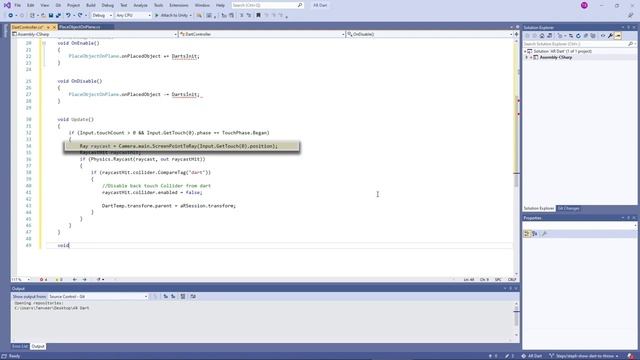Click the Solution 'AR Dart' tree item
The image size is (640, 360).
pos(562,51)
